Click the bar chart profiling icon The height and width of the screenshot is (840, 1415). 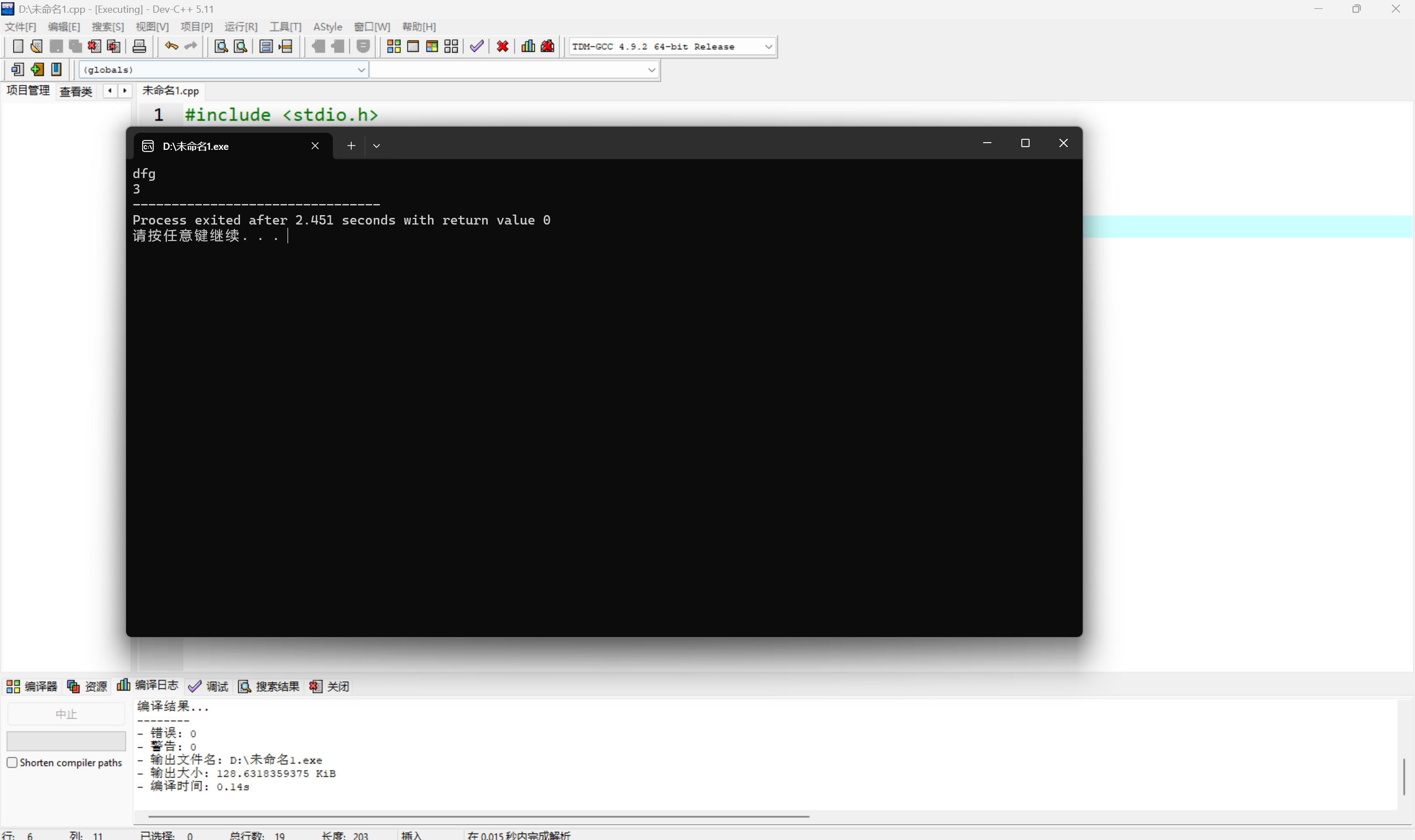pyautogui.click(x=528, y=46)
